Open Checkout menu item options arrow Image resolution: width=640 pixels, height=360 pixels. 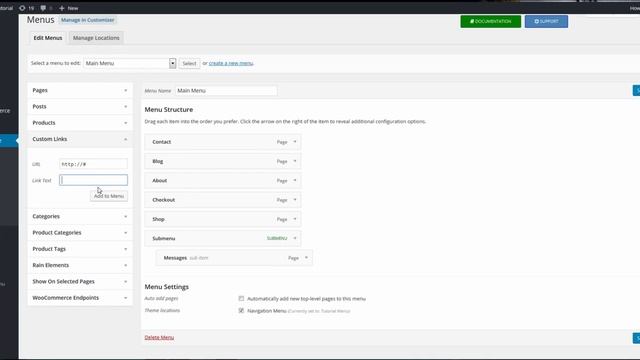point(295,200)
